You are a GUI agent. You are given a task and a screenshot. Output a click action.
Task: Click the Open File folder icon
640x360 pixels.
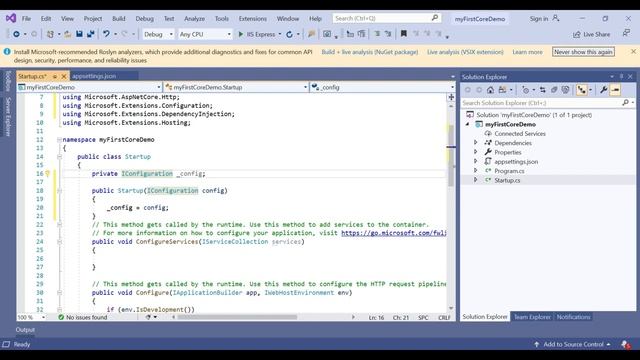pyautogui.click(x=68, y=34)
